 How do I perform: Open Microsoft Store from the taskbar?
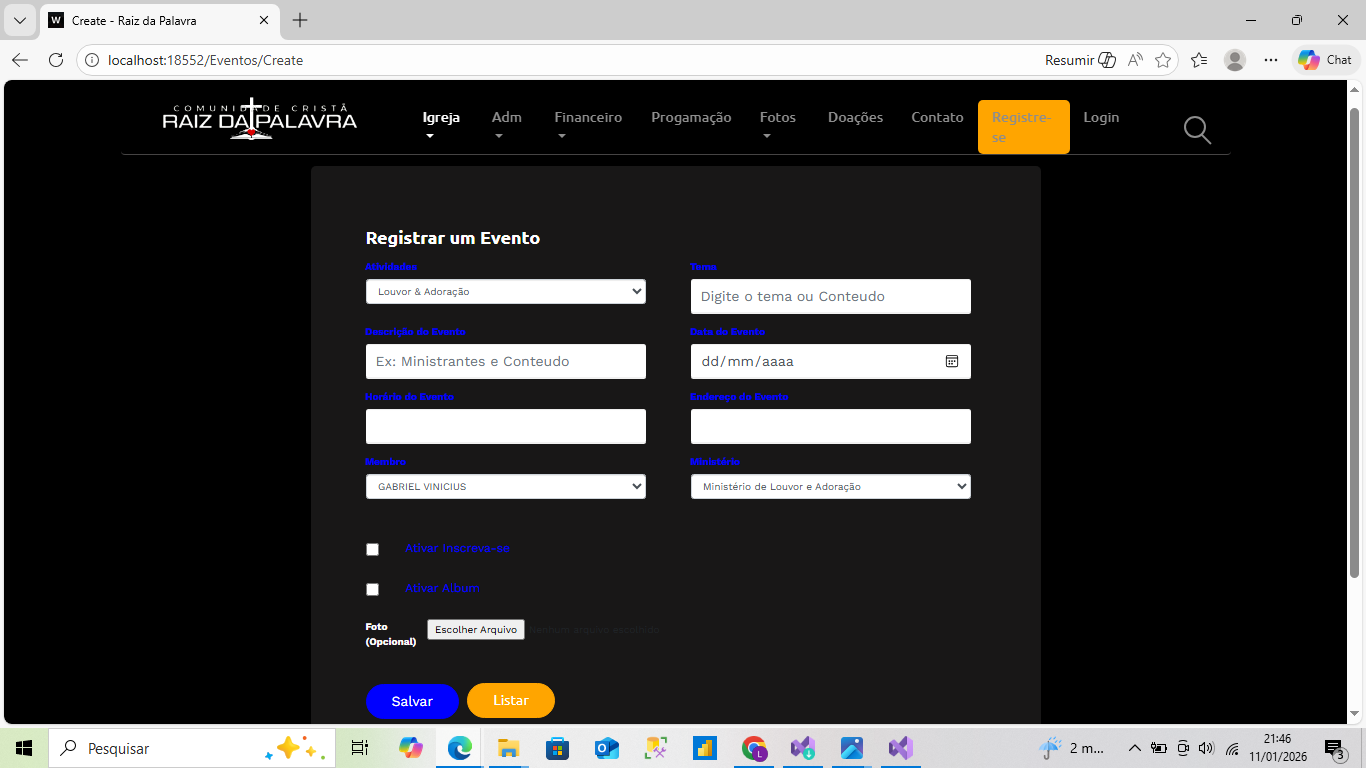pos(557,748)
